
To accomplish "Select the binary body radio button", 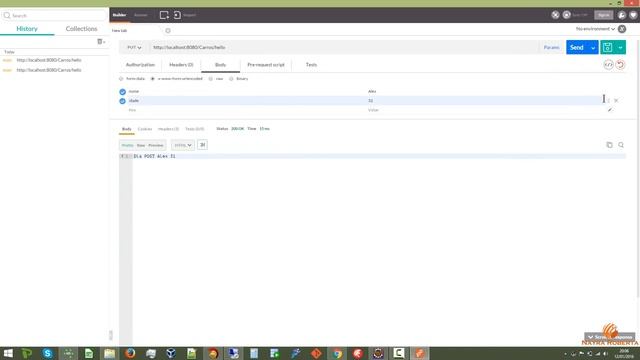I will [231, 79].
